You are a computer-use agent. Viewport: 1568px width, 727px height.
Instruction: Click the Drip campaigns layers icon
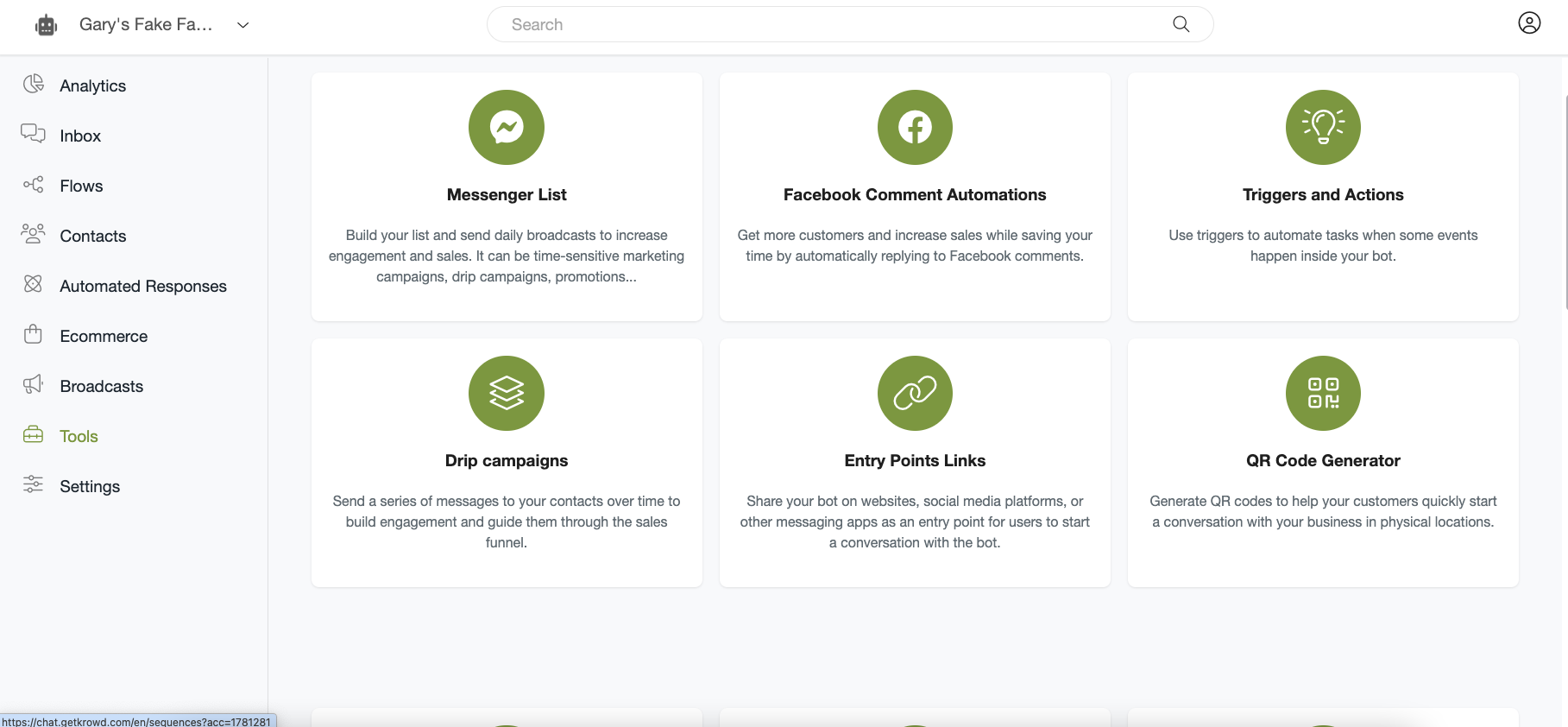coord(507,393)
